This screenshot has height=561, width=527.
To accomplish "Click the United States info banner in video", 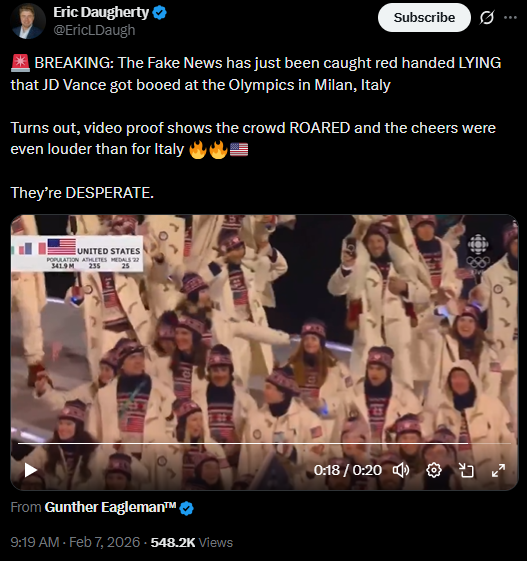I will coord(77,253).
